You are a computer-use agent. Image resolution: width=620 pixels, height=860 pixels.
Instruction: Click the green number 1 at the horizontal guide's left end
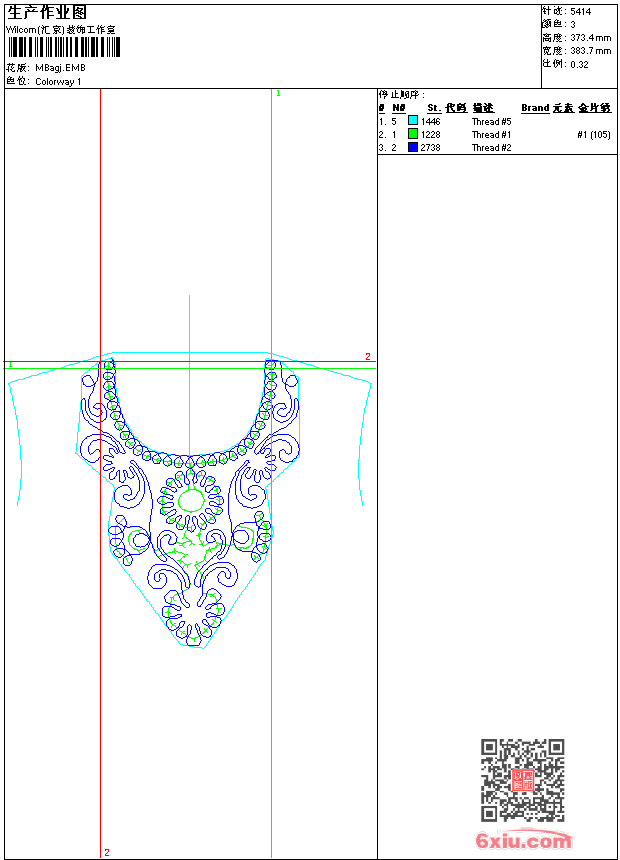click(10, 365)
